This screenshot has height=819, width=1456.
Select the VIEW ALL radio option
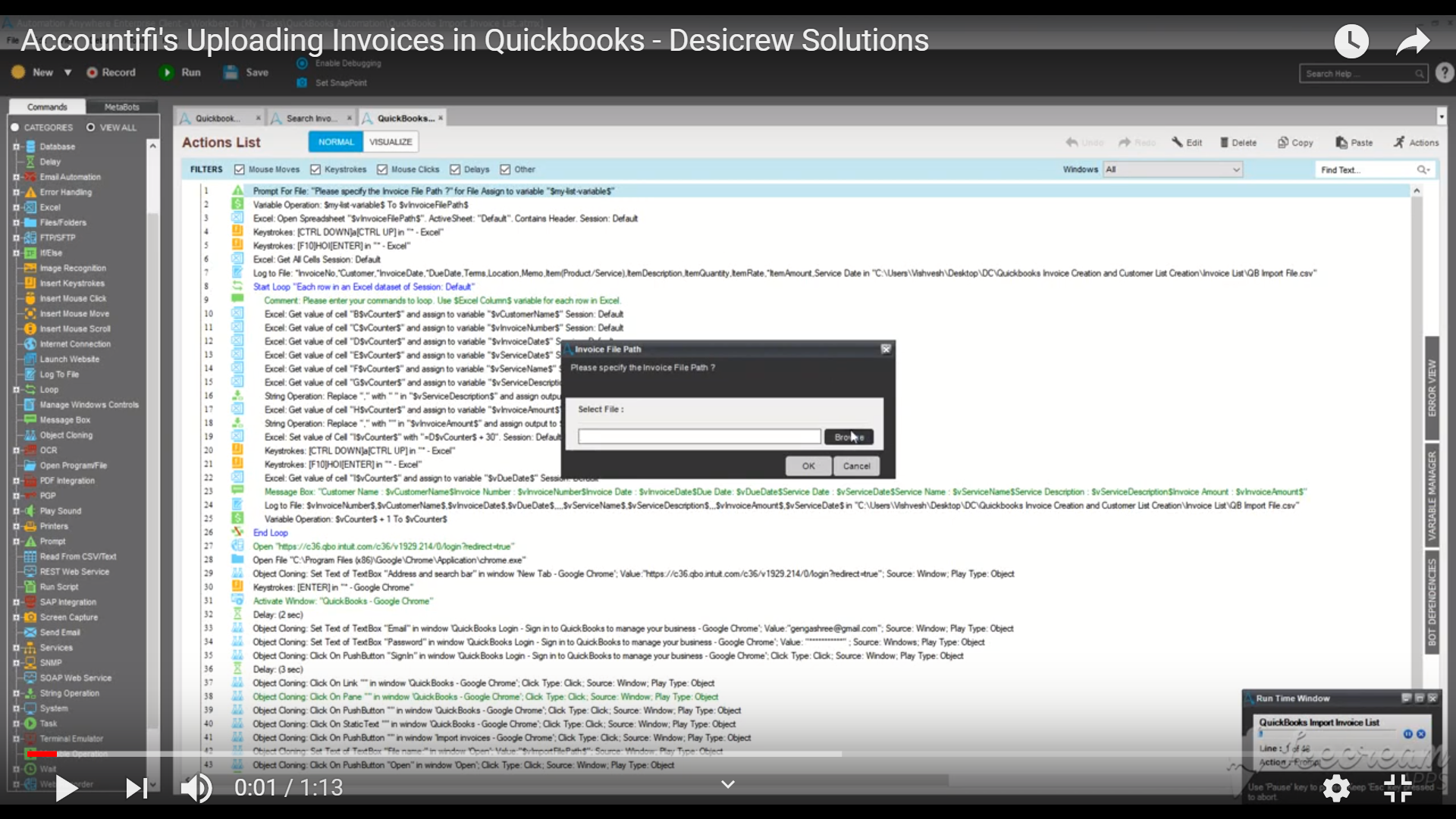[90, 127]
